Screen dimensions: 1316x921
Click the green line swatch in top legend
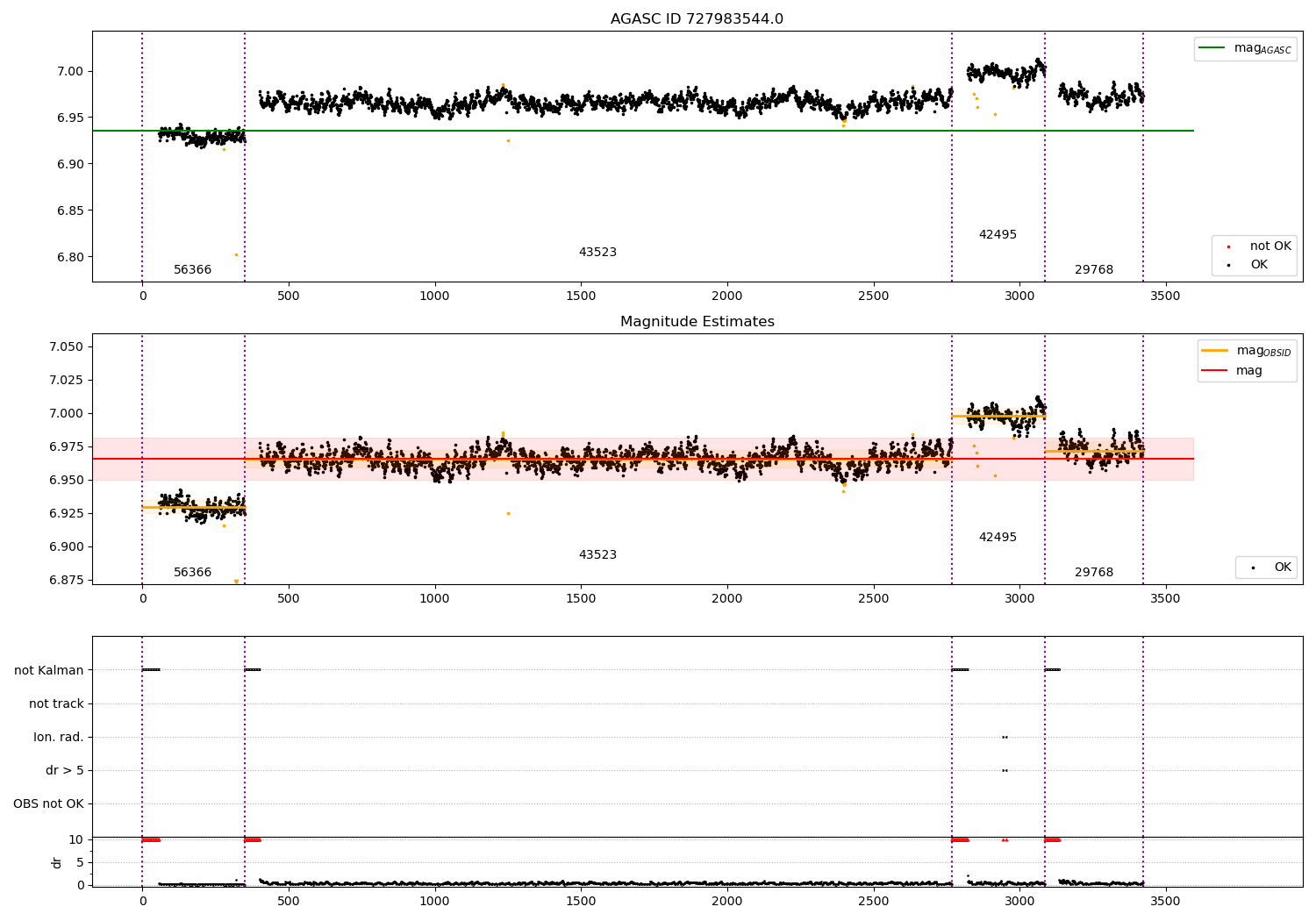click(1212, 48)
